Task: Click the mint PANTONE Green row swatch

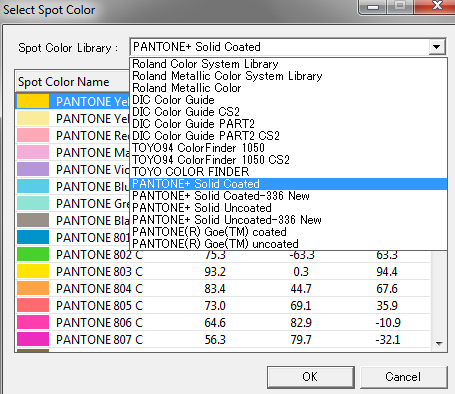Action: (33, 203)
